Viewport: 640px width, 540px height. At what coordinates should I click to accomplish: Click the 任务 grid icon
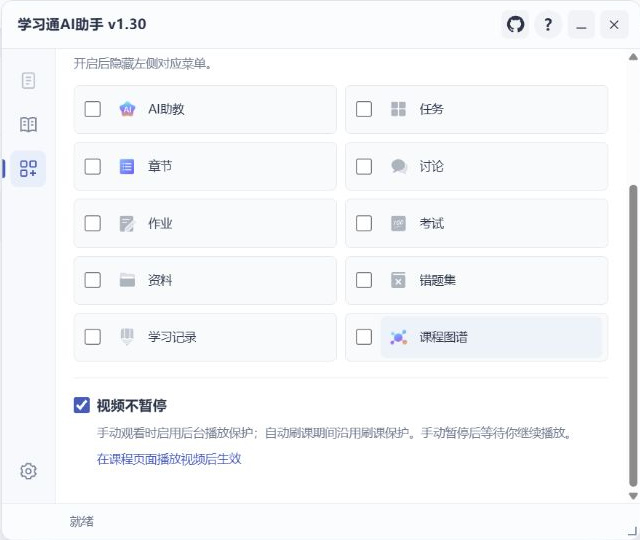(398, 109)
